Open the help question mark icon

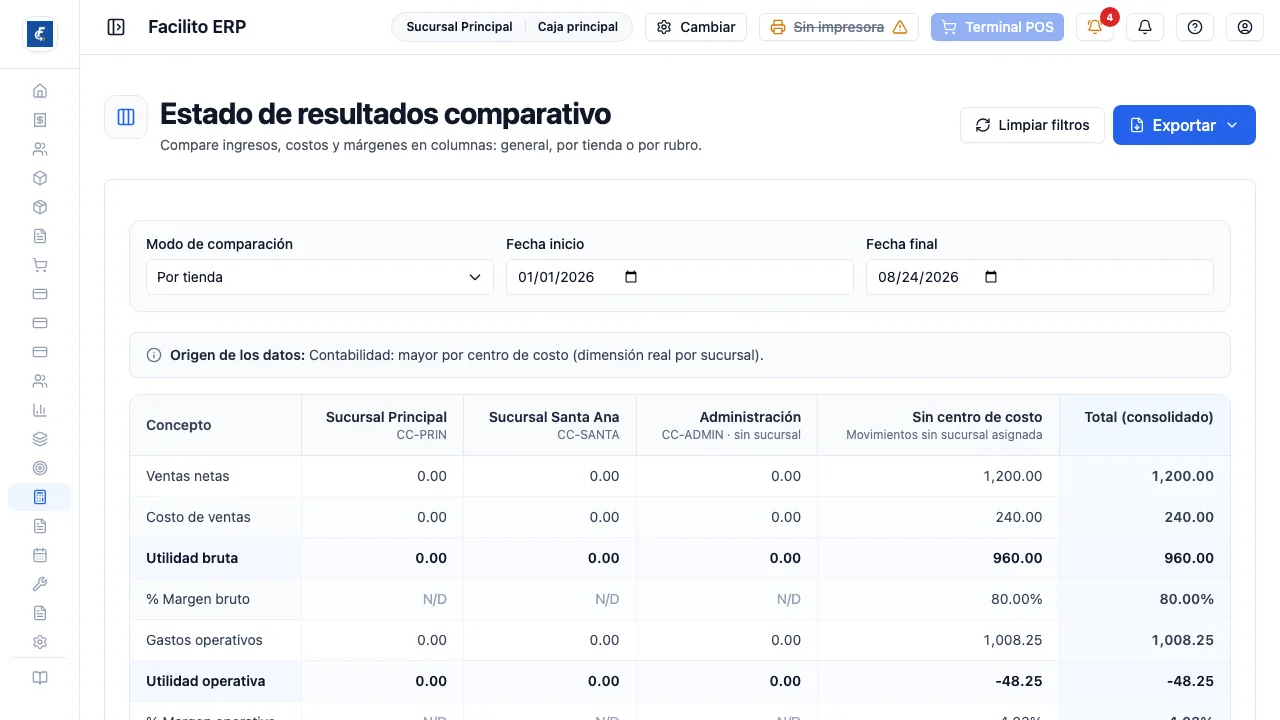pyautogui.click(x=1195, y=27)
